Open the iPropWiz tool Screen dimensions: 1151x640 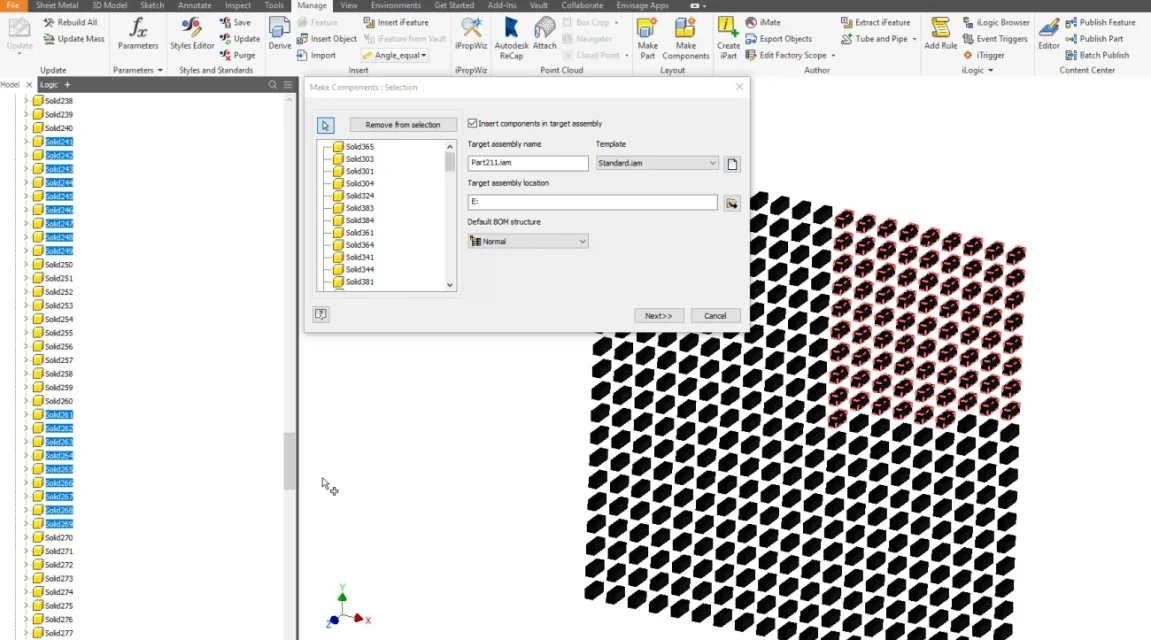[x=471, y=34]
